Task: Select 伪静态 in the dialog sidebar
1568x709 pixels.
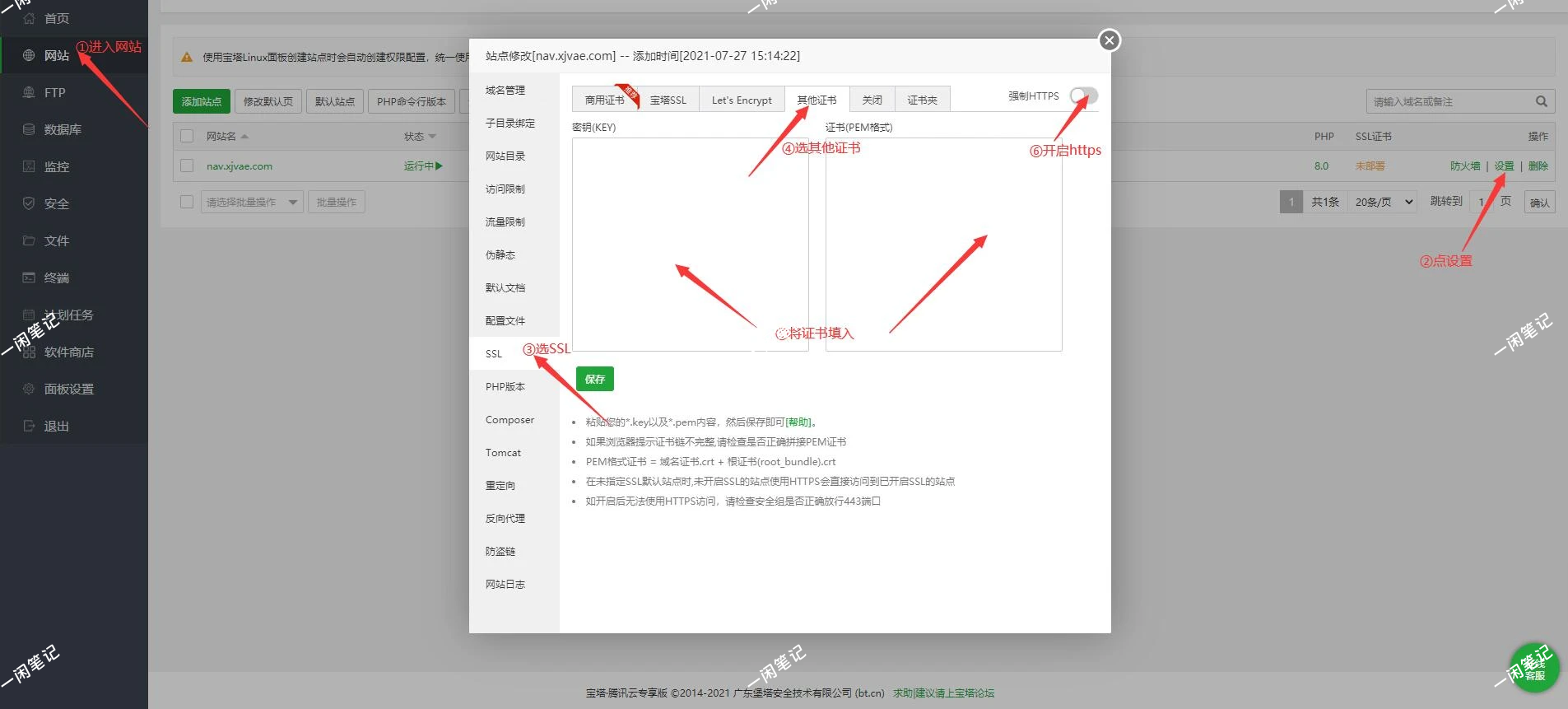Action: click(x=500, y=254)
